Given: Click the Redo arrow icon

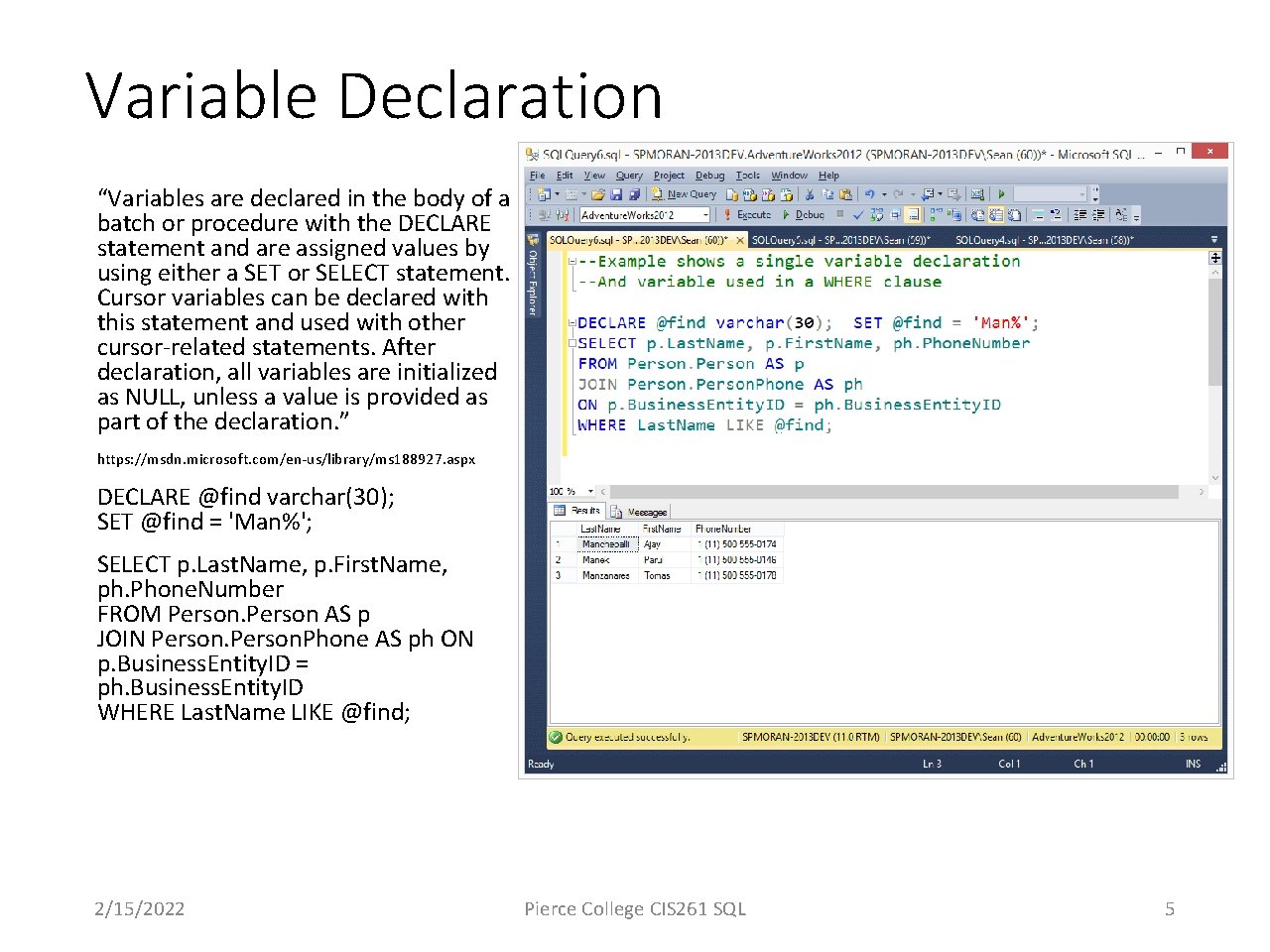Looking at the screenshot, I should click(x=898, y=194).
